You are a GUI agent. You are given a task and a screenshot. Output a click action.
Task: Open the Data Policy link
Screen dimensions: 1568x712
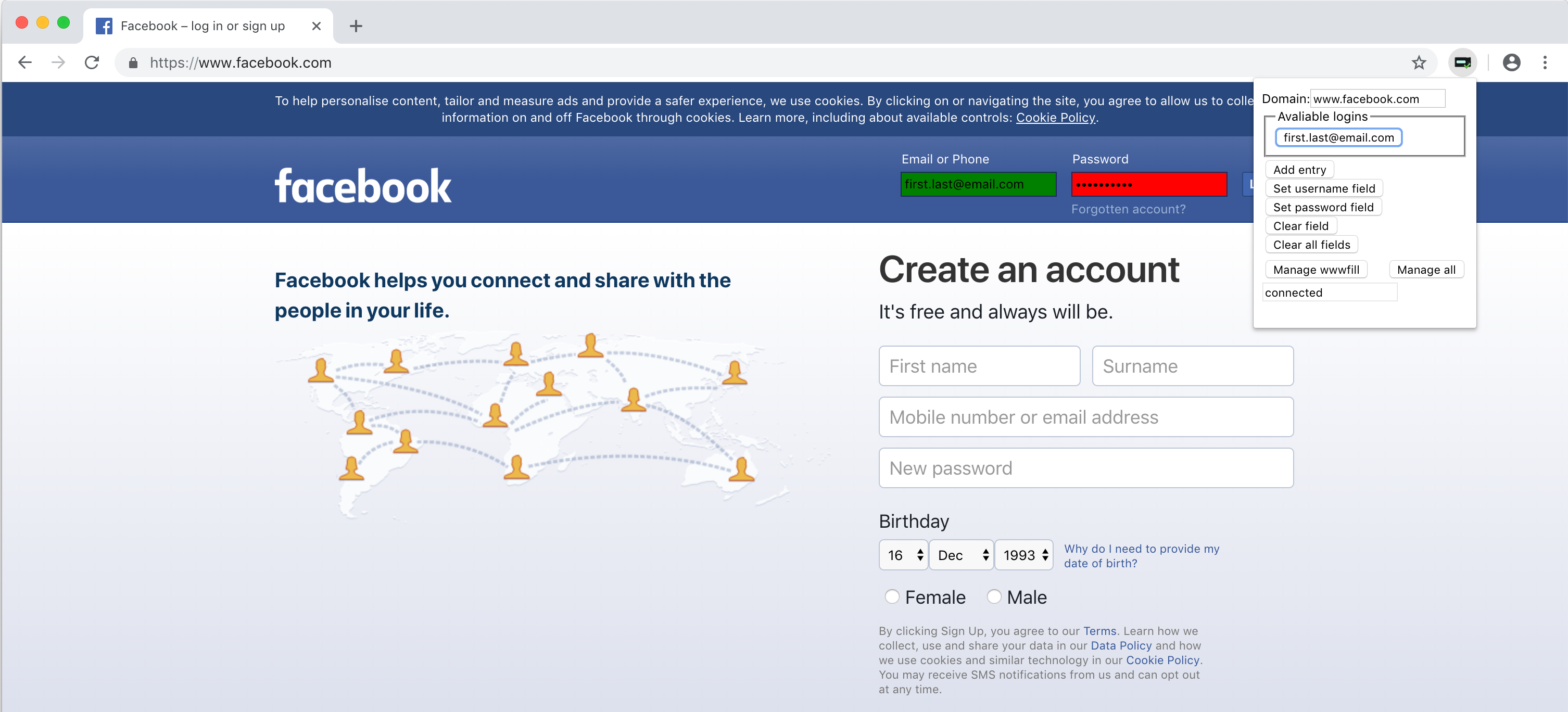[1121, 646]
